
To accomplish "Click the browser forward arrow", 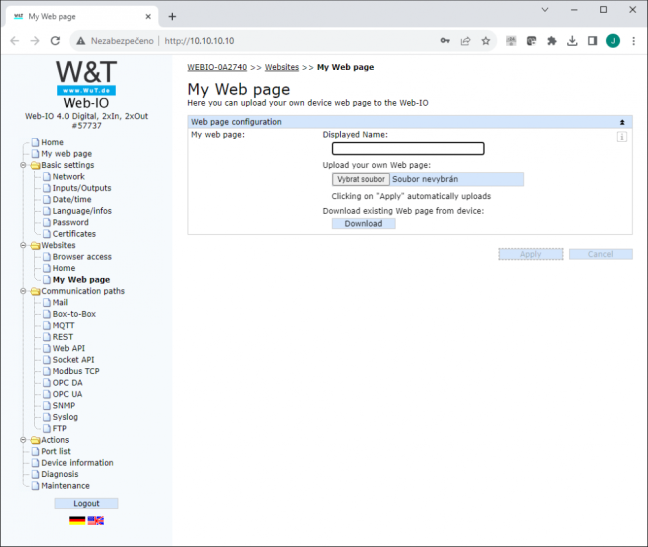I will 35,41.
